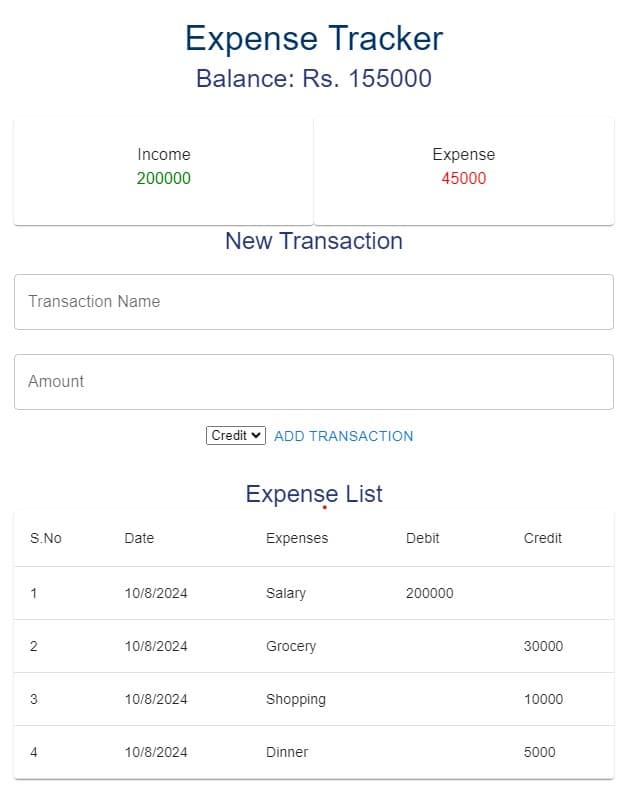Image resolution: width=631 pixels, height=793 pixels.
Task: Click the Debit column header
Action: click(423, 538)
